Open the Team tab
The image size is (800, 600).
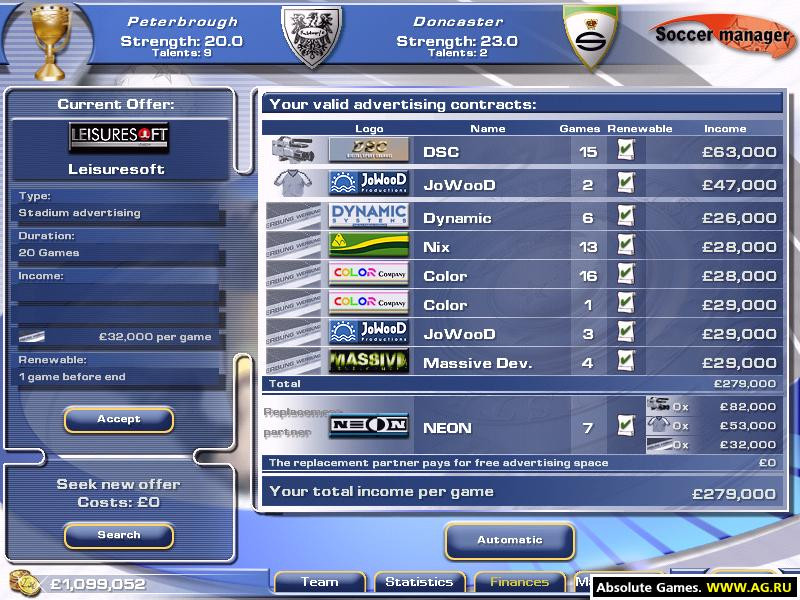pos(320,582)
